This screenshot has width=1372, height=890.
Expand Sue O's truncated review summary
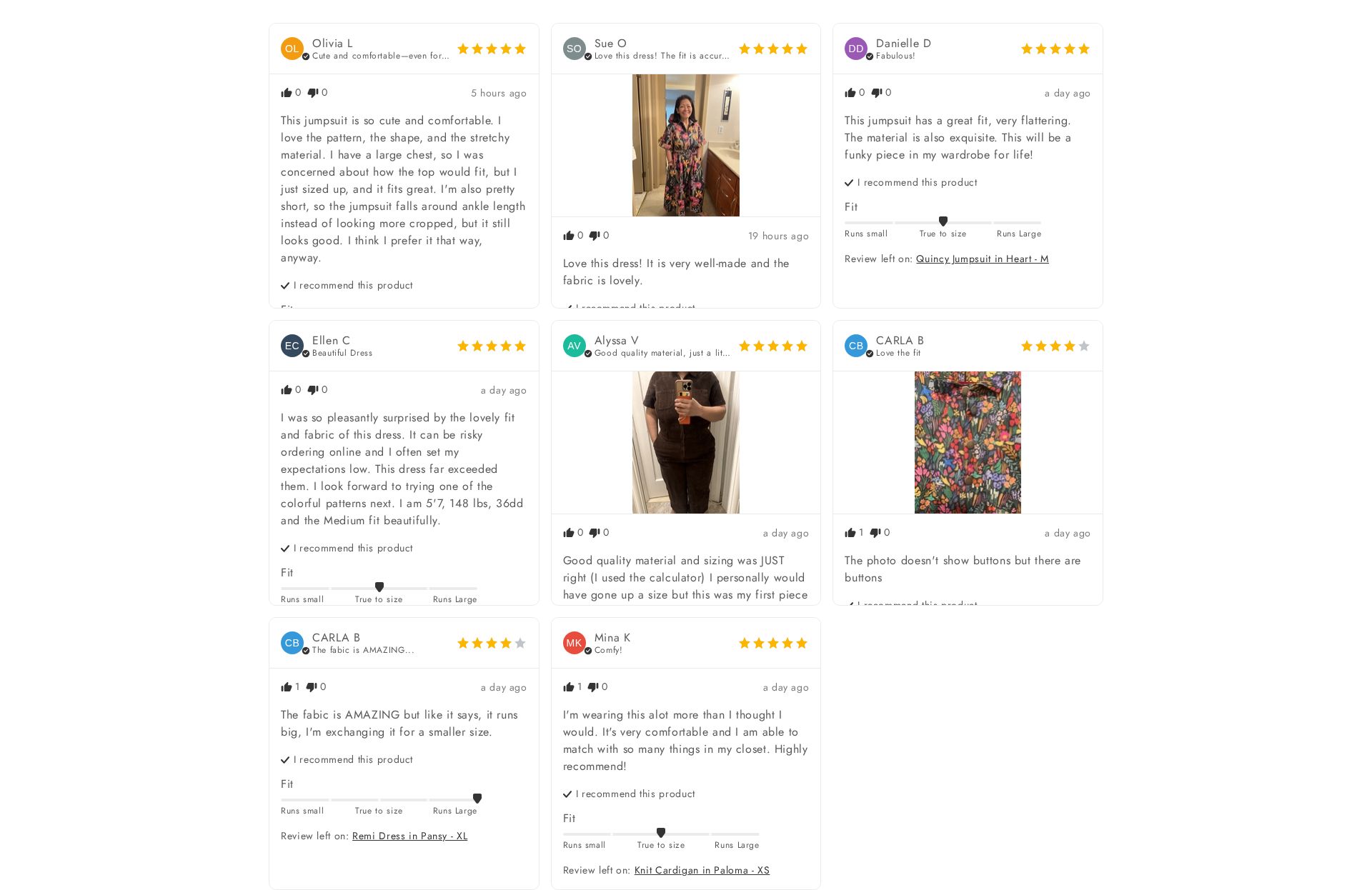[661, 56]
